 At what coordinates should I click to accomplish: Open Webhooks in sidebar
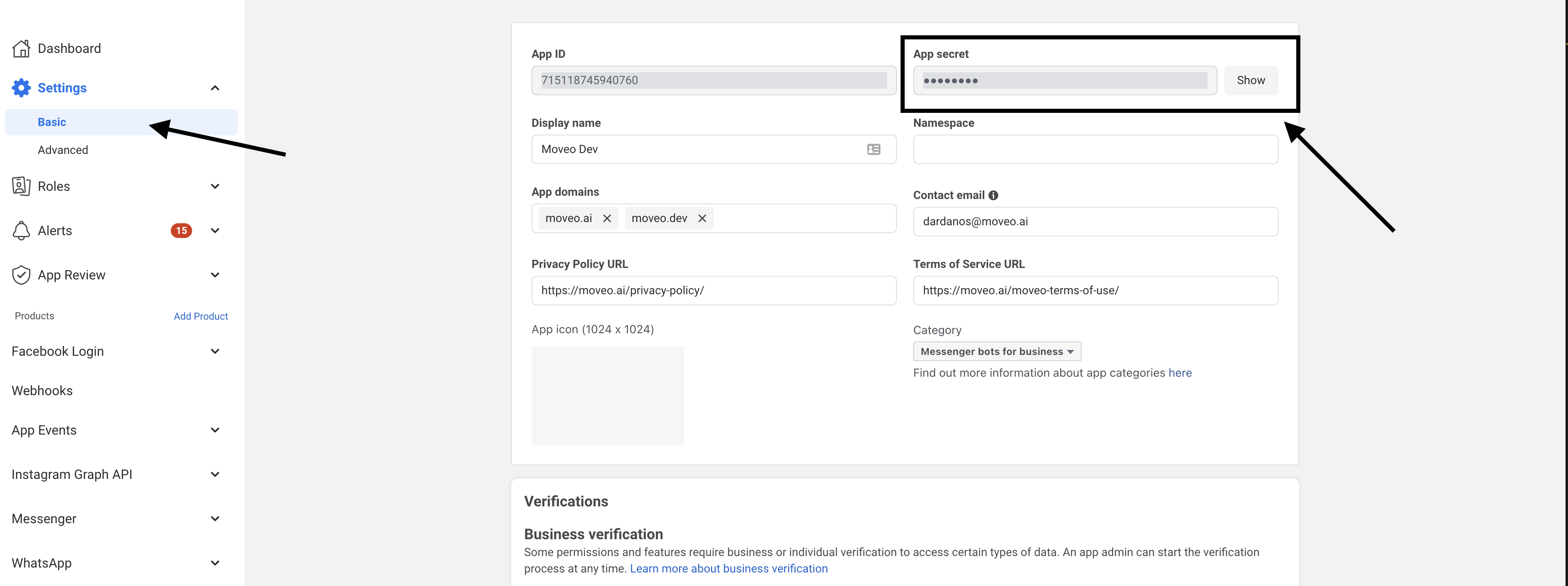pos(42,391)
